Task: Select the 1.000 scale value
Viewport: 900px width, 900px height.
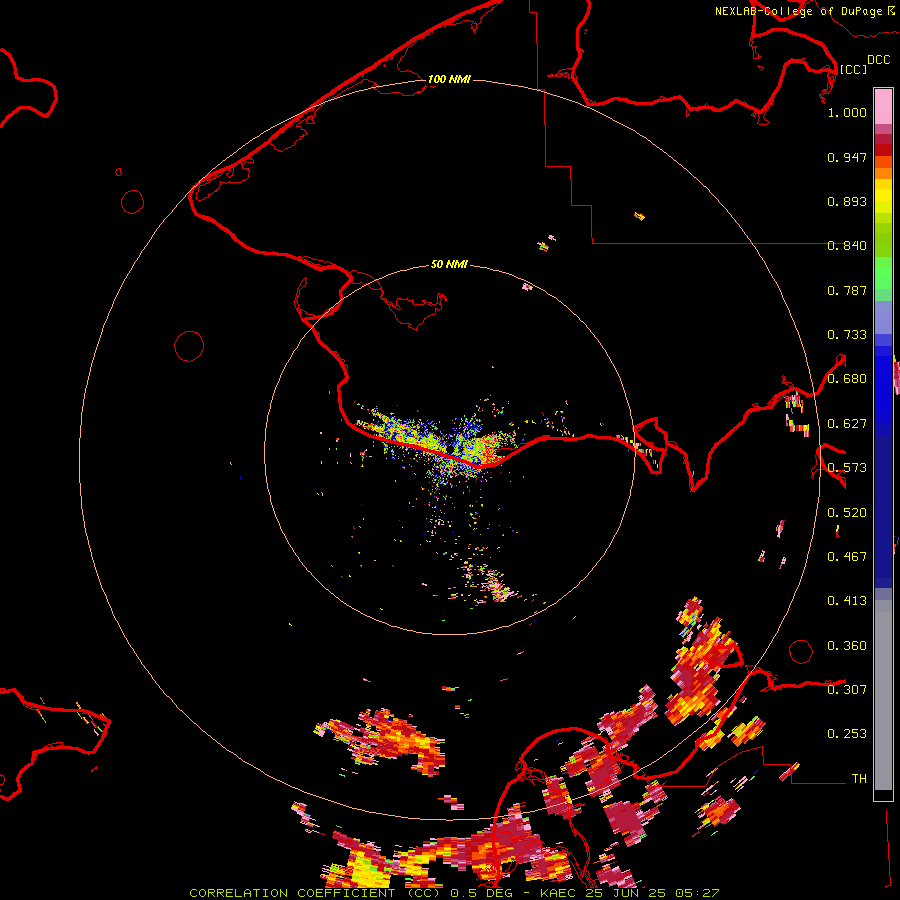Action: pyautogui.click(x=847, y=112)
